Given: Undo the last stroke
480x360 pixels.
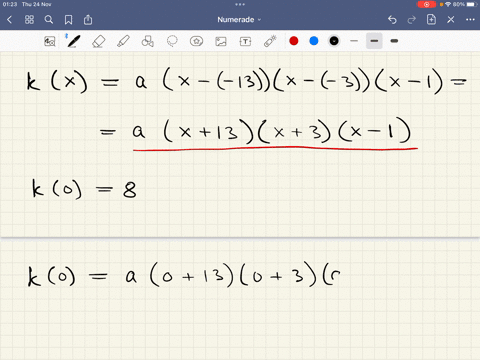Looking at the screenshot, I should (x=392, y=20).
